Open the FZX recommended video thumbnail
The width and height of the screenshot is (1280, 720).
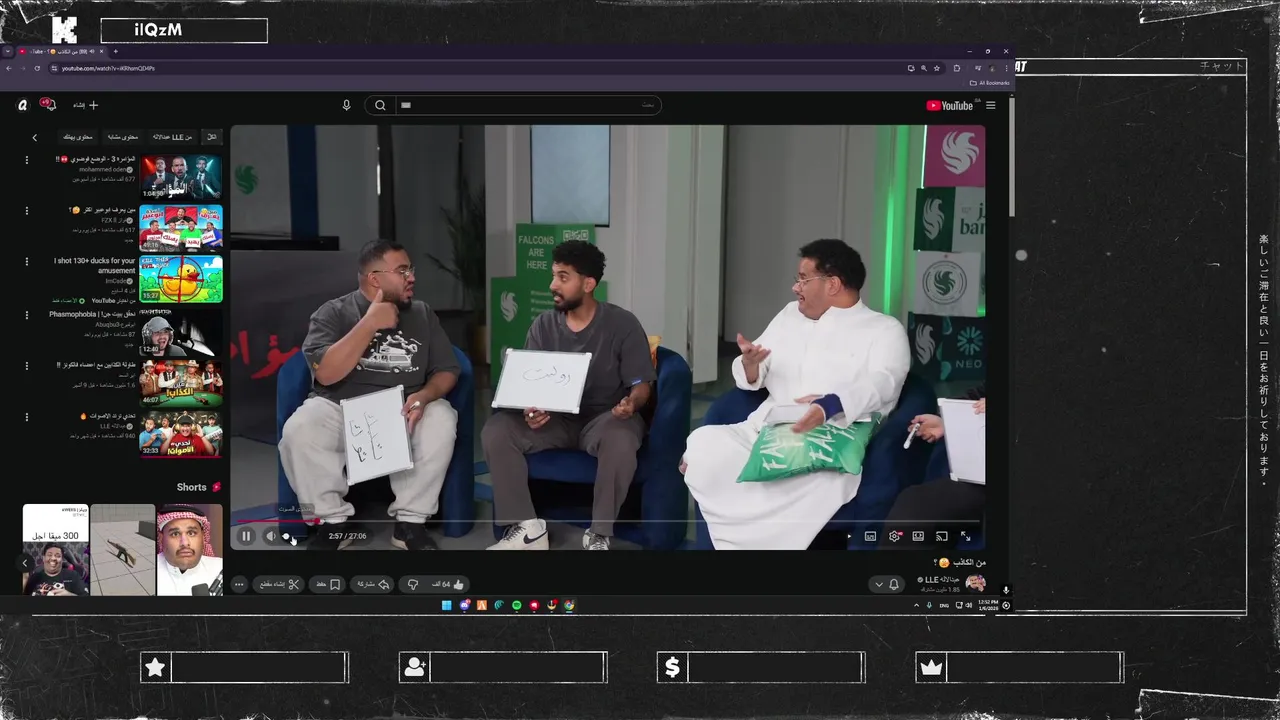[x=181, y=228]
